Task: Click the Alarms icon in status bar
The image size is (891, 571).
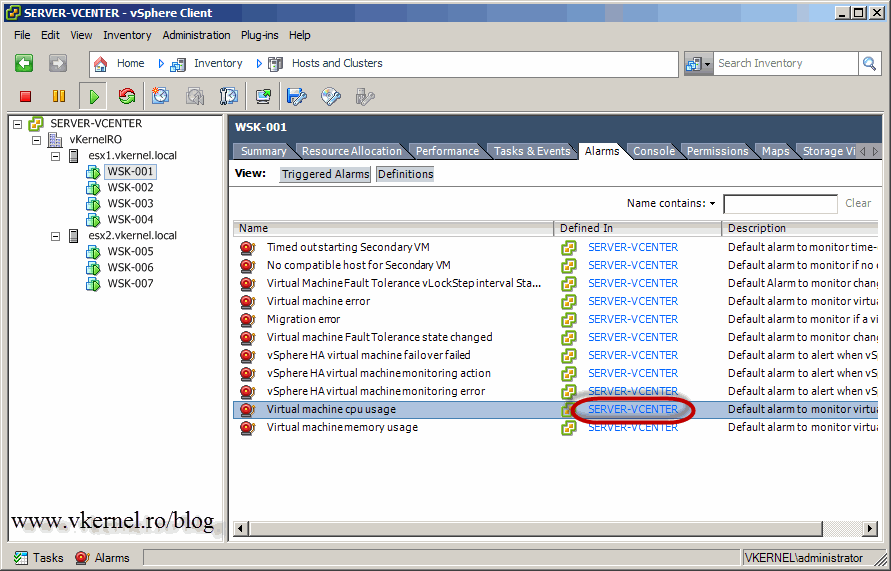Action: tap(82, 558)
